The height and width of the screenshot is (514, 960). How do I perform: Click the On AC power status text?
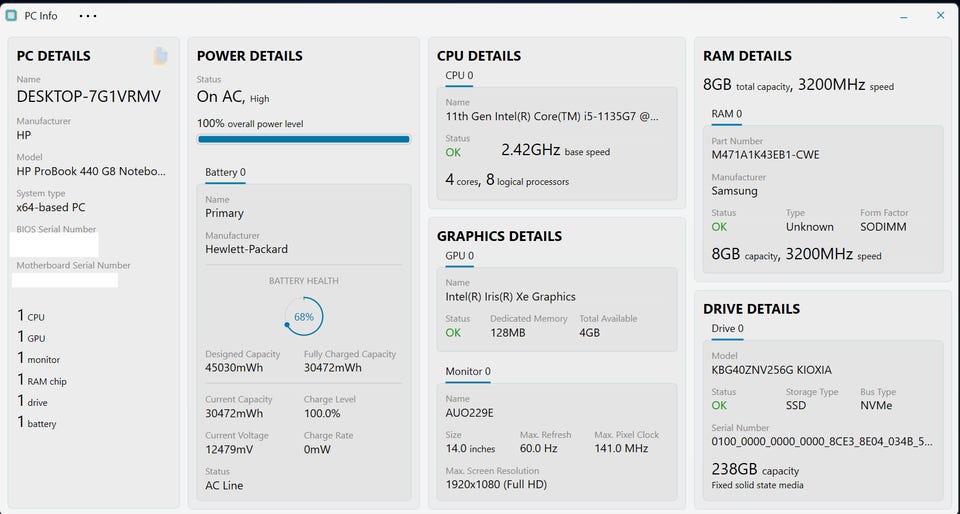point(221,97)
